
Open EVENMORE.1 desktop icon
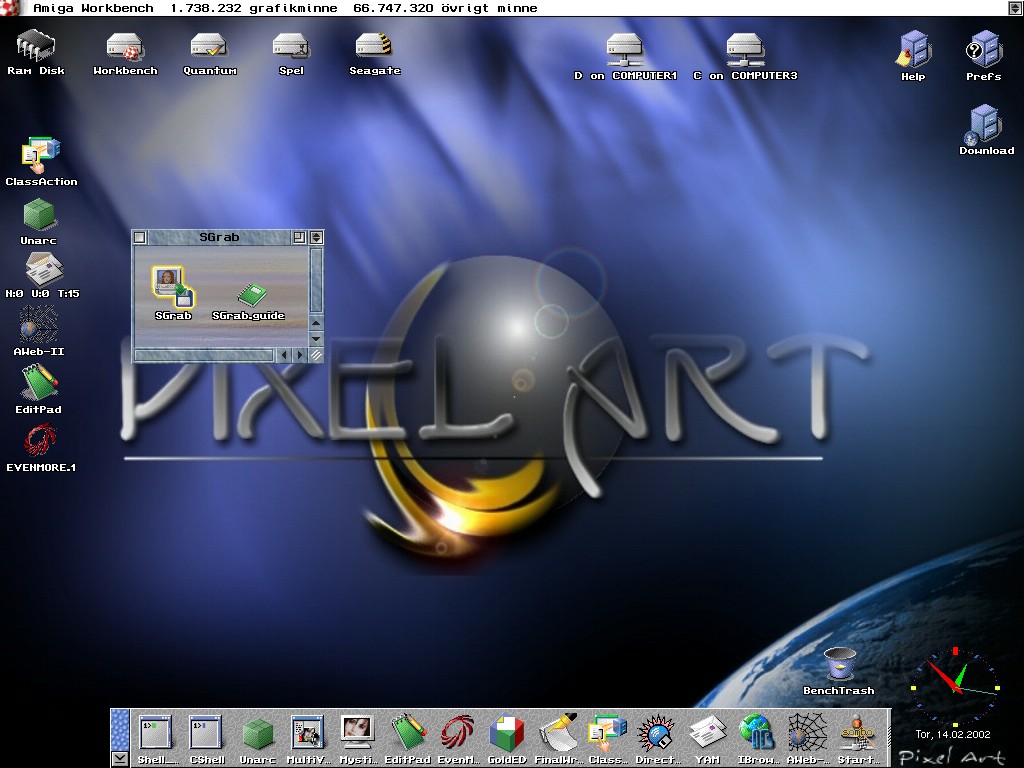click(40, 442)
